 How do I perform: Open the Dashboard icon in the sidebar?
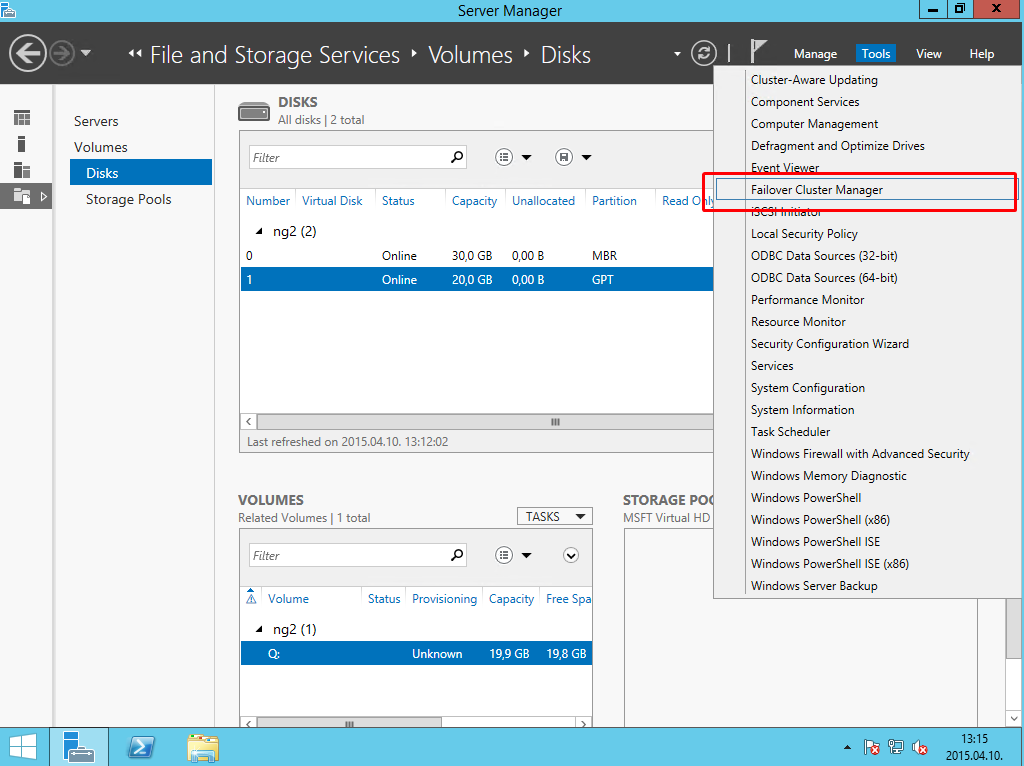22,118
